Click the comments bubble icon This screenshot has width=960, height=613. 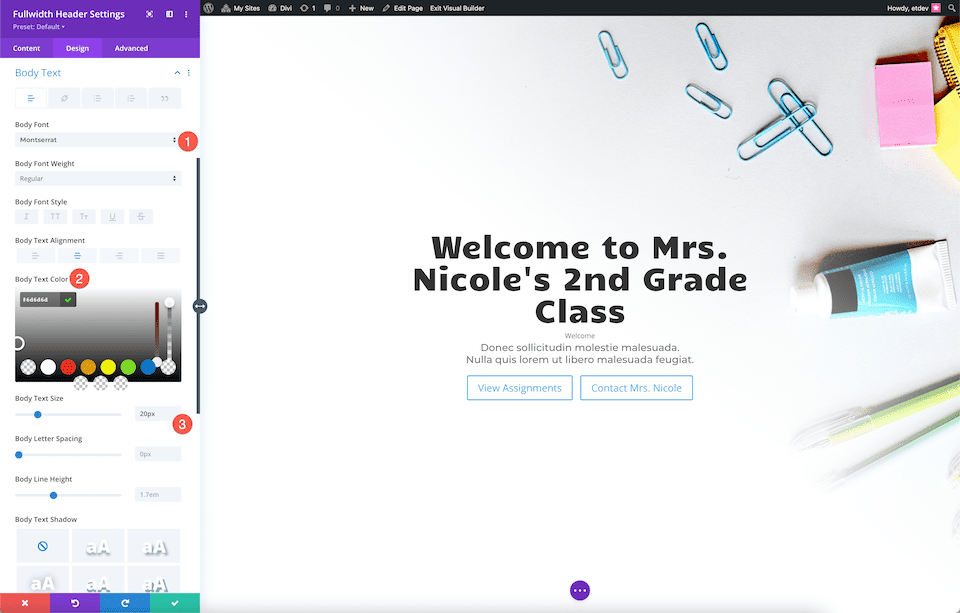(332, 8)
